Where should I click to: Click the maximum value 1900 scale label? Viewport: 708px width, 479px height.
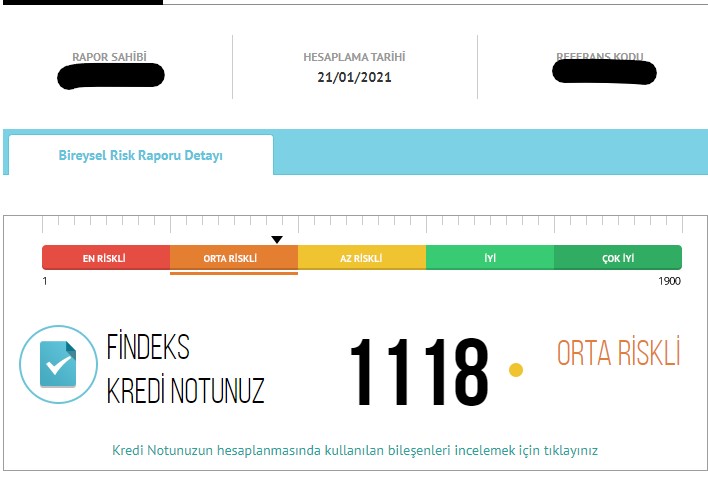click(x=669, y=281)
